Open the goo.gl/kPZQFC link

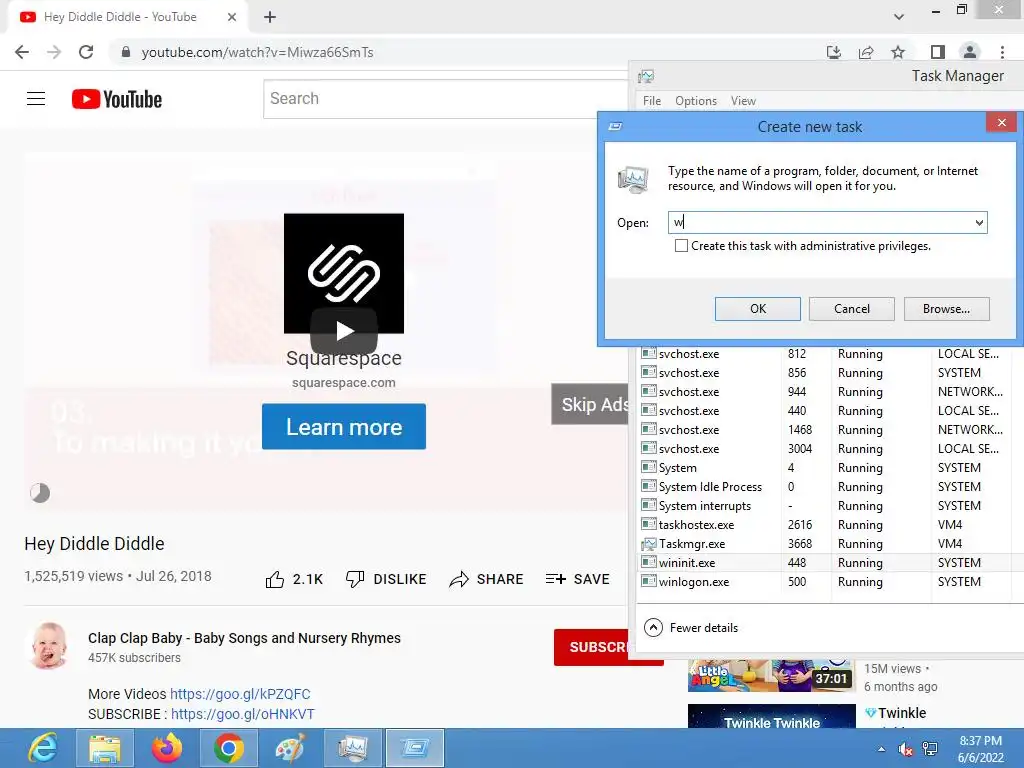coord(240,694)
